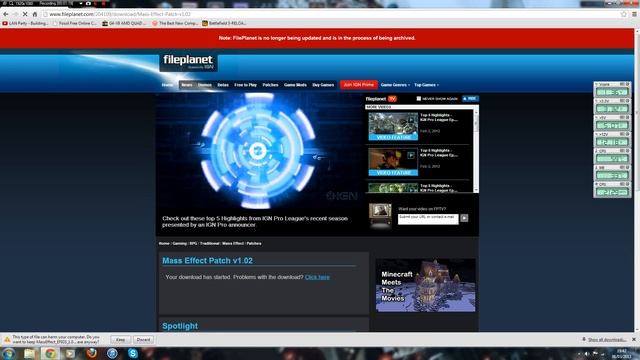Open the LAN Party YouTube bookmark
Screen dimensions: 640x360
(x=25, y=23)
